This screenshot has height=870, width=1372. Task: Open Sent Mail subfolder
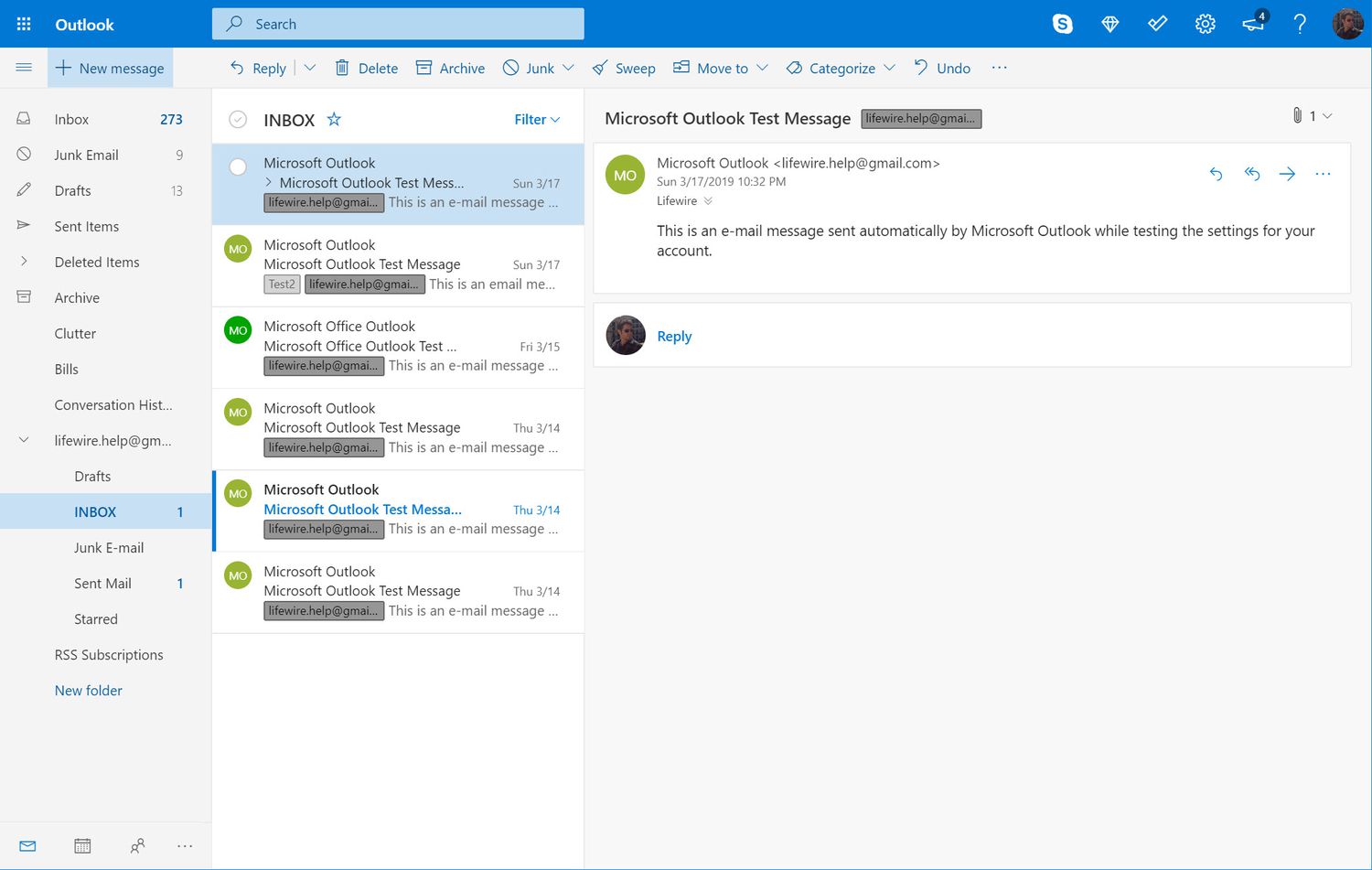pos(105,583)
